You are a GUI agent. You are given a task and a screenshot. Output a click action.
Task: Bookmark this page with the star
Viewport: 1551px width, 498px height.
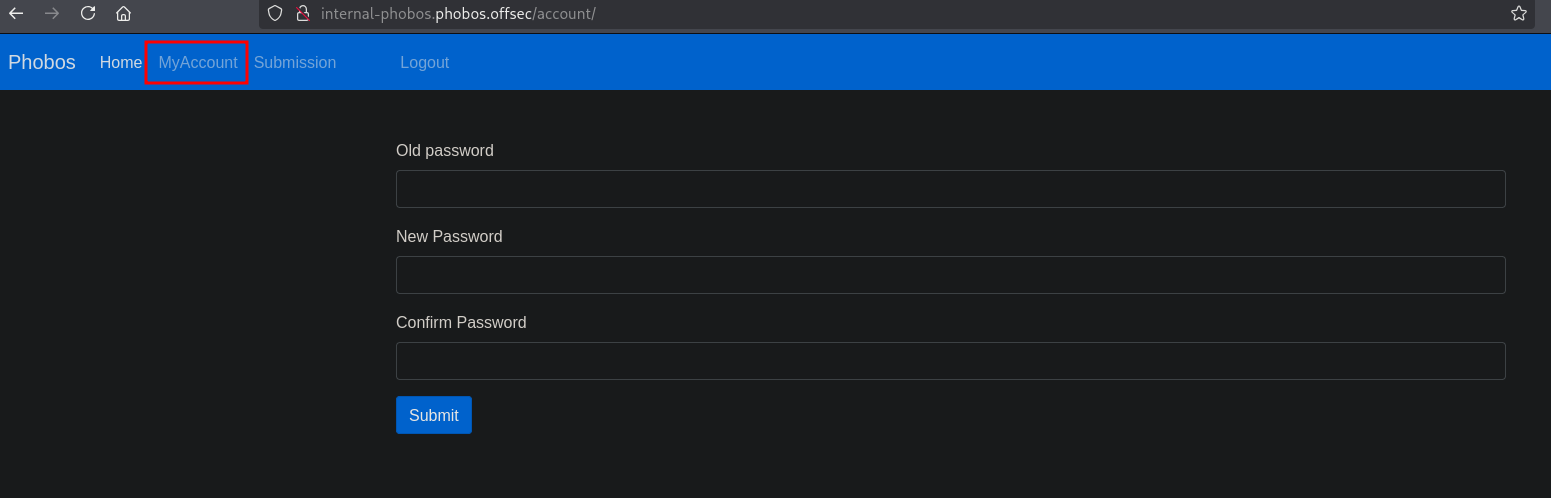click(1519, 14)
